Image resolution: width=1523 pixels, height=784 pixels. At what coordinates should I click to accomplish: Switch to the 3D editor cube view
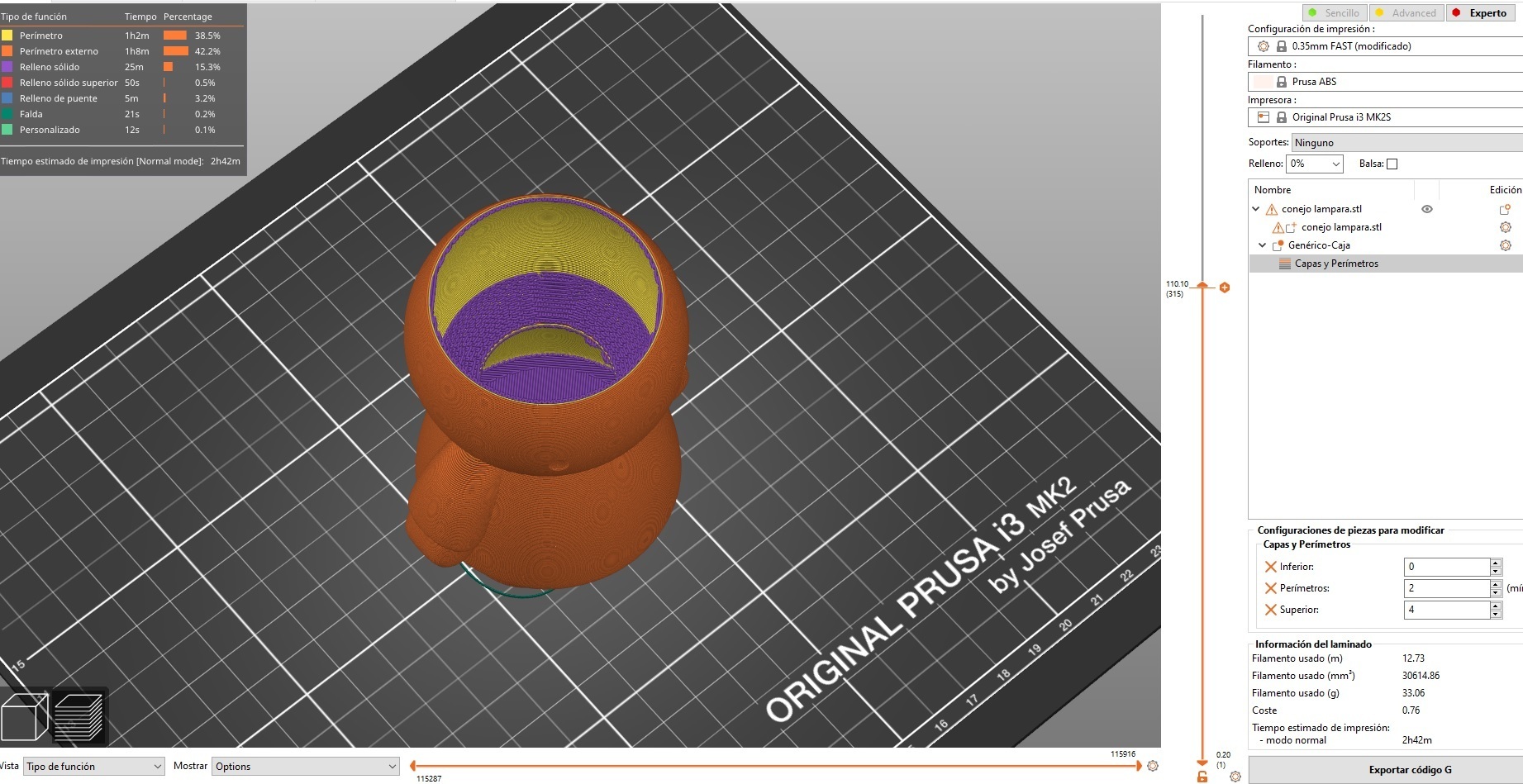(x=25, y=717)
